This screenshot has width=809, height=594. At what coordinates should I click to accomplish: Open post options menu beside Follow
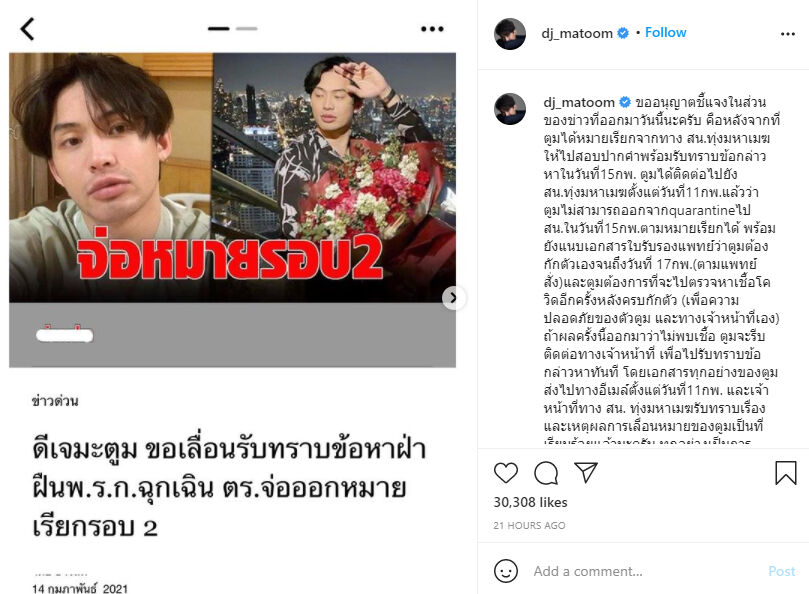(787, 34)
